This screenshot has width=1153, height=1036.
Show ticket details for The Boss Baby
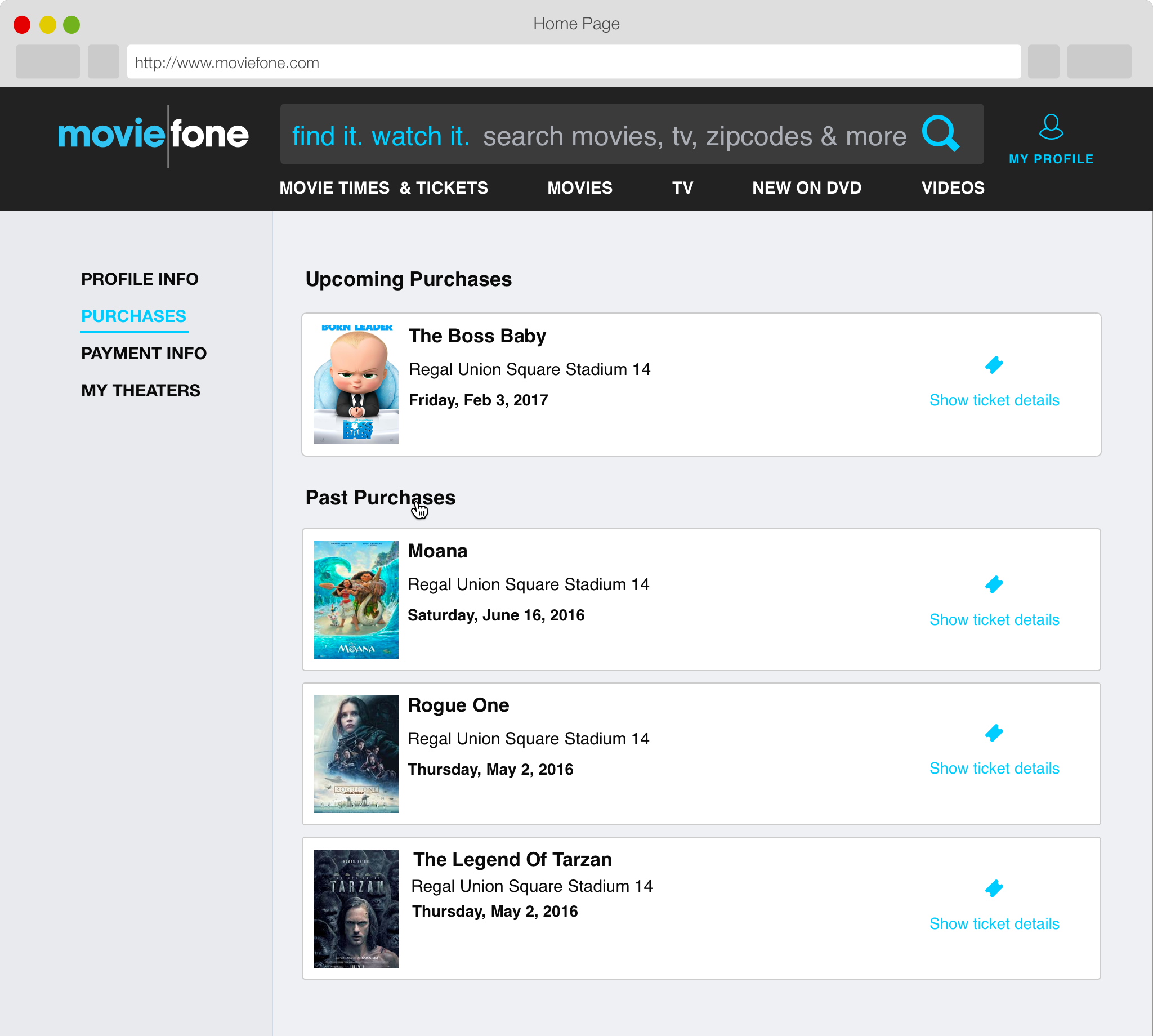[994, 400]
